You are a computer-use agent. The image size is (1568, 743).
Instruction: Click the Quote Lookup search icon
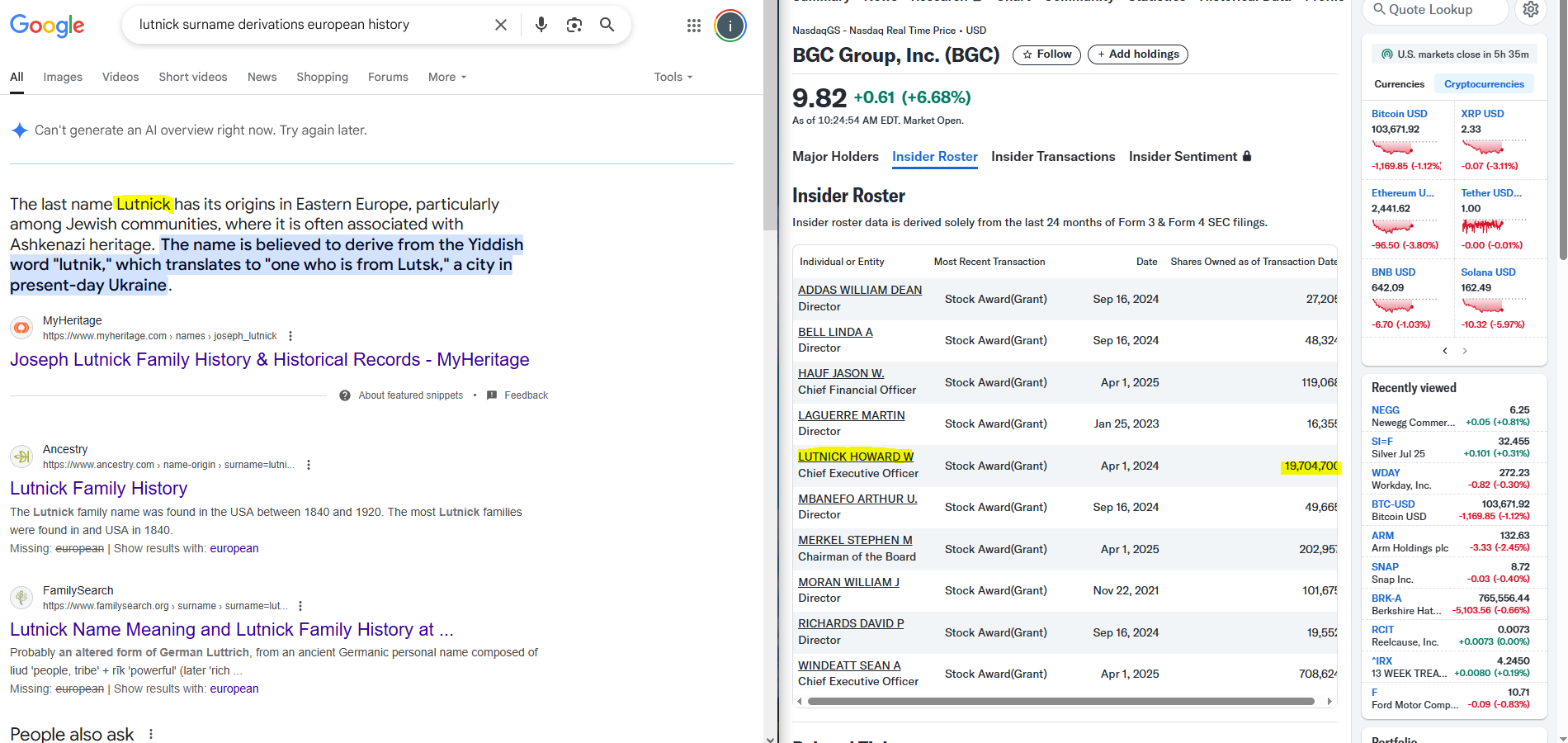point(1379,9)
